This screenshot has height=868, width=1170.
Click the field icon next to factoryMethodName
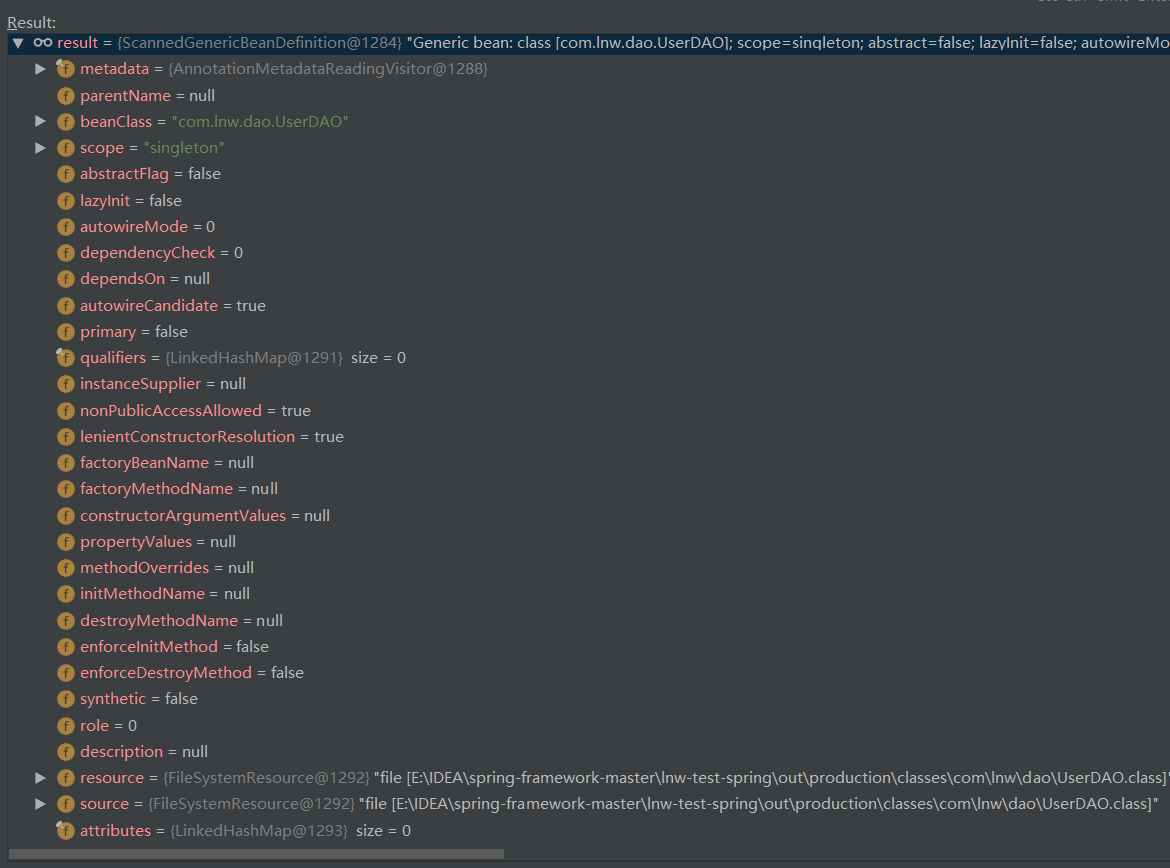coord(66,490)
